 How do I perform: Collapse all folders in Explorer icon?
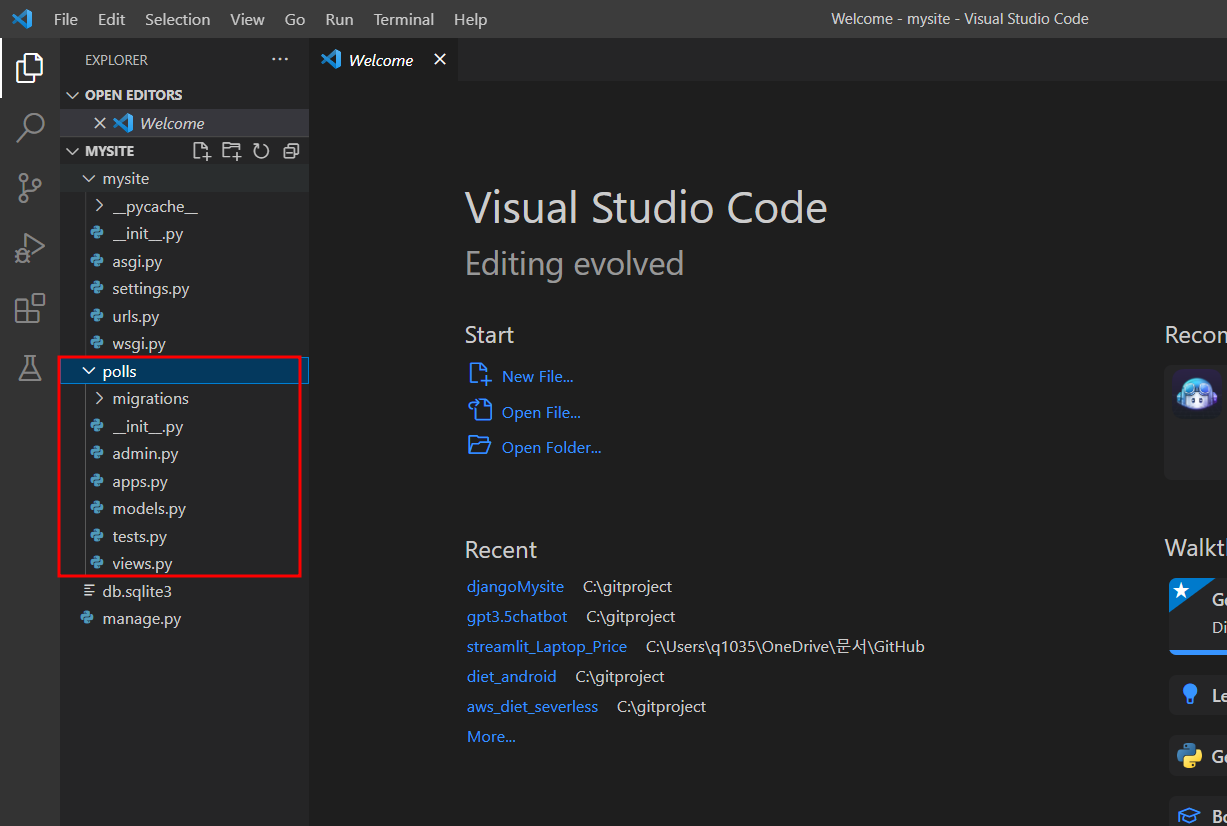coord(291,151)
